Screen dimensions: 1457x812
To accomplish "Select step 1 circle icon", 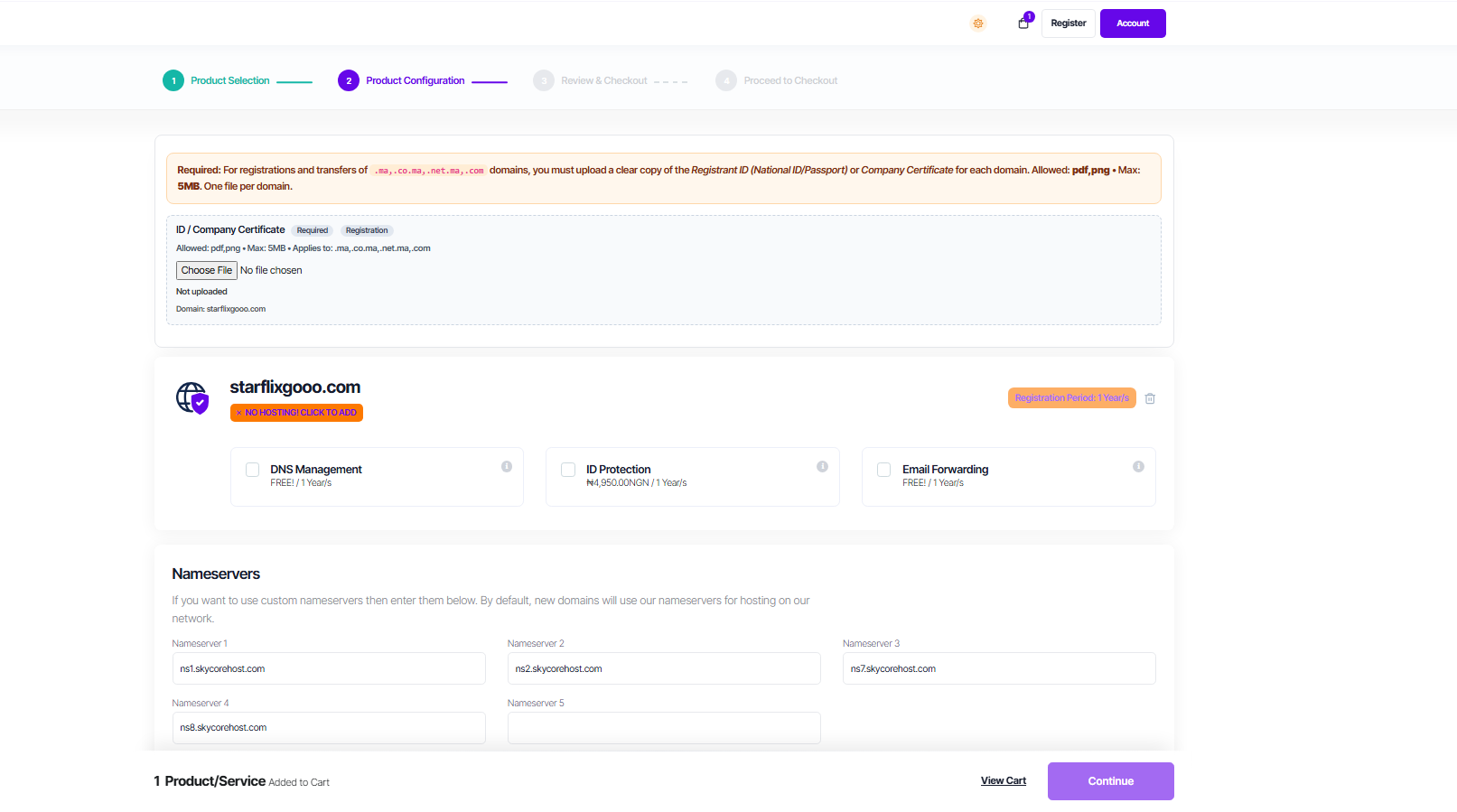I will pos(173,80).
